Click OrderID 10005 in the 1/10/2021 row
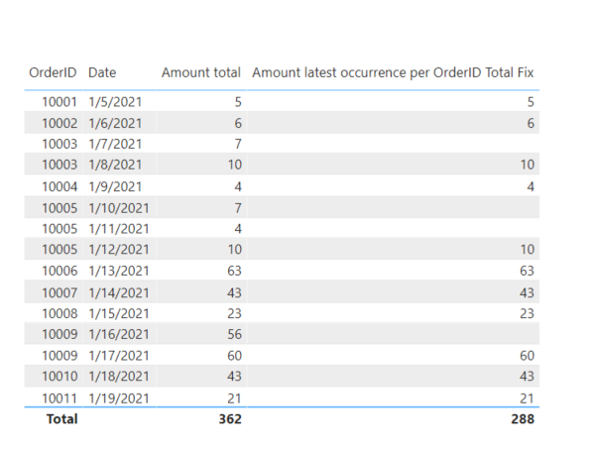592x459 pixels. tap(59, 208)
